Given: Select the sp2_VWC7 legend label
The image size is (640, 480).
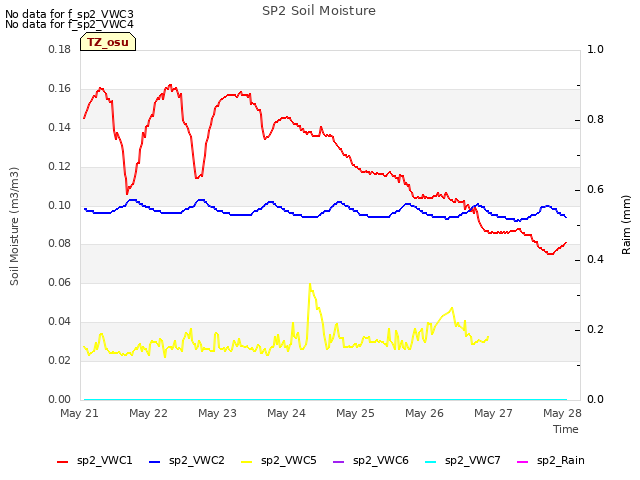Looking at the screenshot, I should tap(473, 461).
